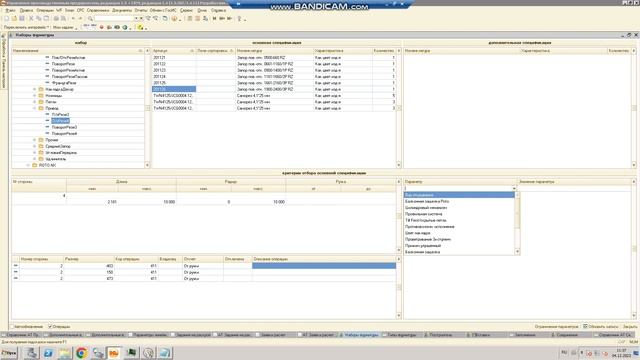The image size is (640, 360).
Task: Click the orange 1C taskbar icon
Action: point(114,353)
